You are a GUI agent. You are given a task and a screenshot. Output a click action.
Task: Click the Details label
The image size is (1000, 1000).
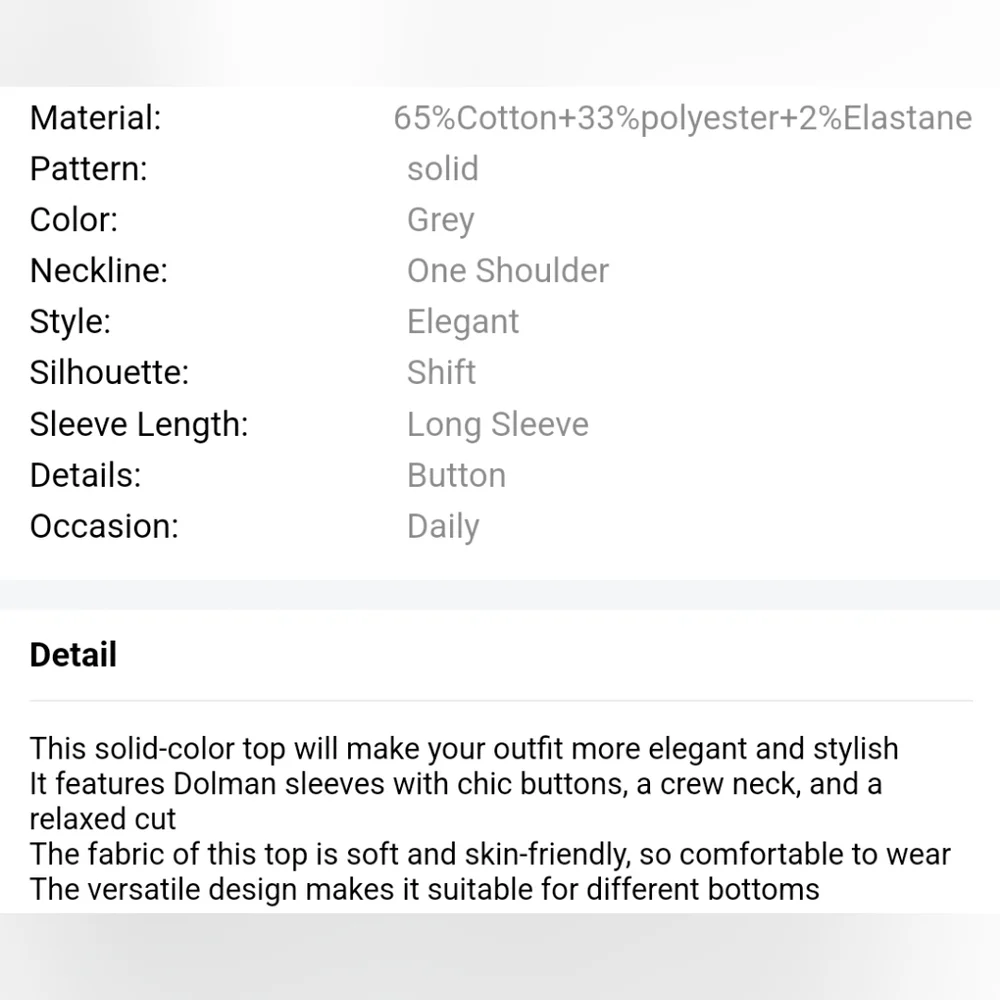tap(85, 476)
